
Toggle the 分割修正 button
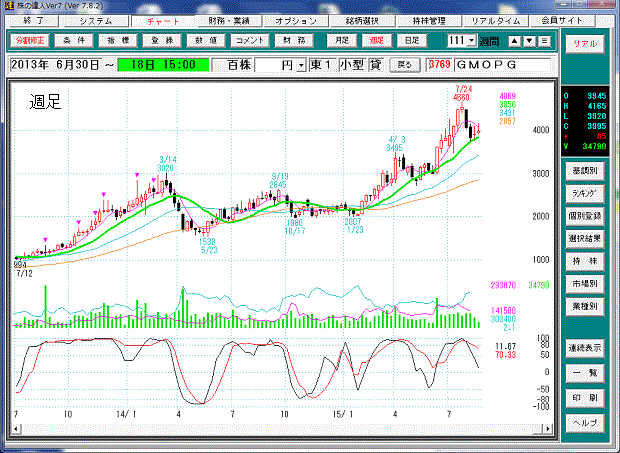[x=30, y=40]
